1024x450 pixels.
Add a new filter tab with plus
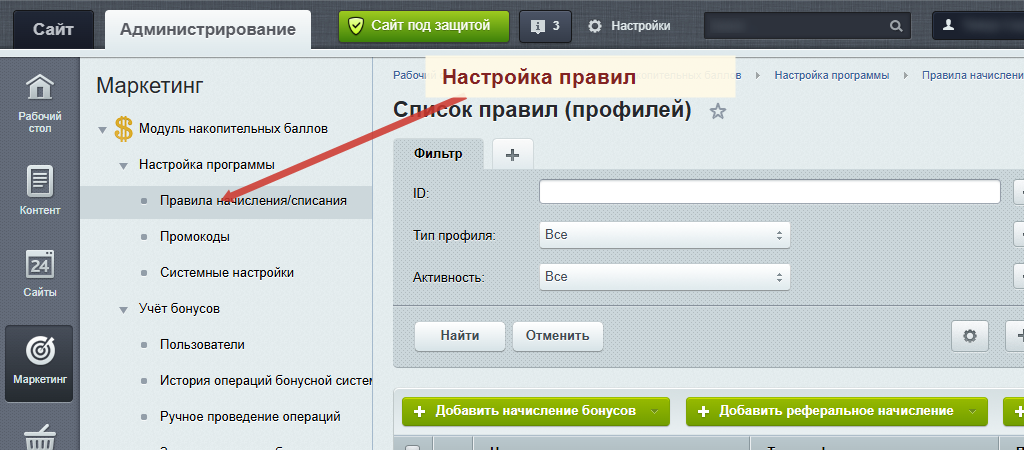[513, 155]
